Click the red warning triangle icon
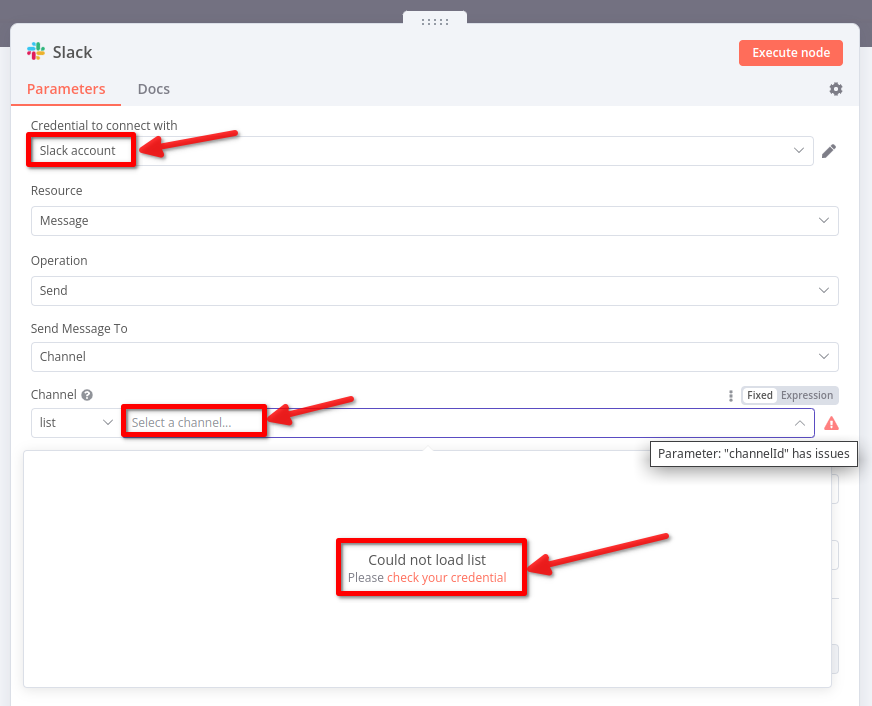 coord(832,423)
